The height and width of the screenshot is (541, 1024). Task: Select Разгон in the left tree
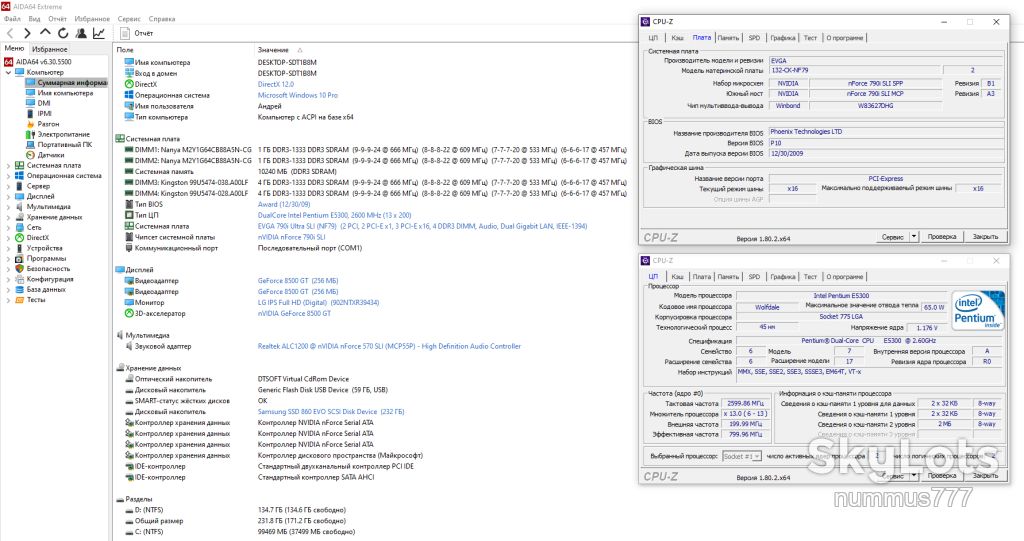pos(48,124)
